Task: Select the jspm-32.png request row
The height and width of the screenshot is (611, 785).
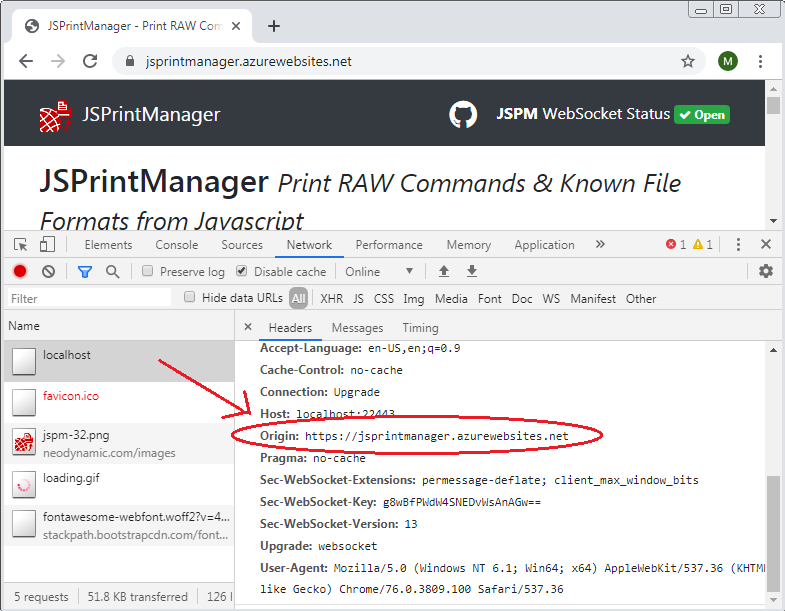Action: pyautogui.click(x=119, y=443)
